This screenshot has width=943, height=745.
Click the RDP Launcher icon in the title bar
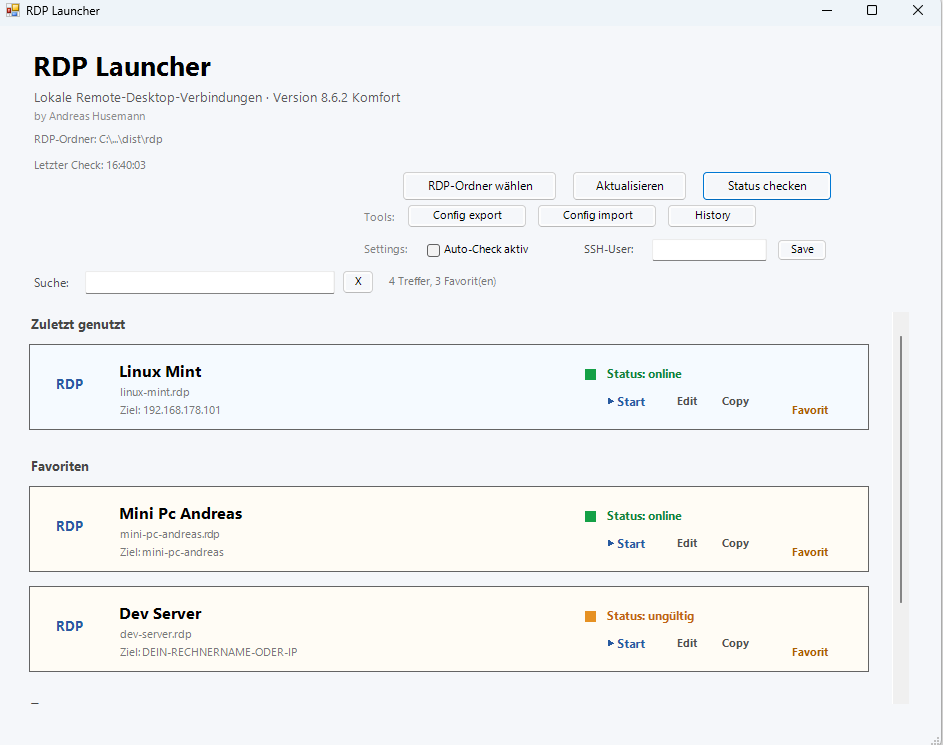pos(14,10)
